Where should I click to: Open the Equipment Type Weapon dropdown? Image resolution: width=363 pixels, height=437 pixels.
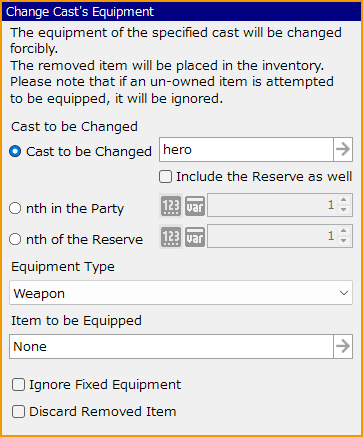181,293
